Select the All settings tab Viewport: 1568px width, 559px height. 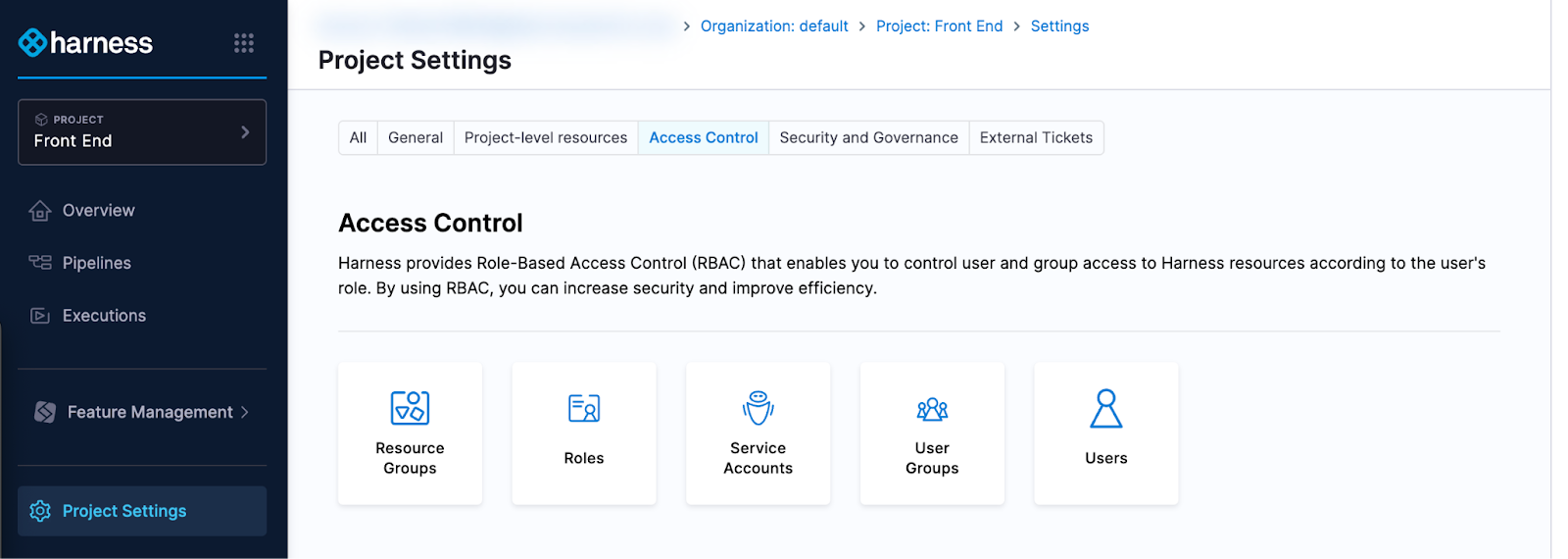pyautogui.click(x=358, y=138)
